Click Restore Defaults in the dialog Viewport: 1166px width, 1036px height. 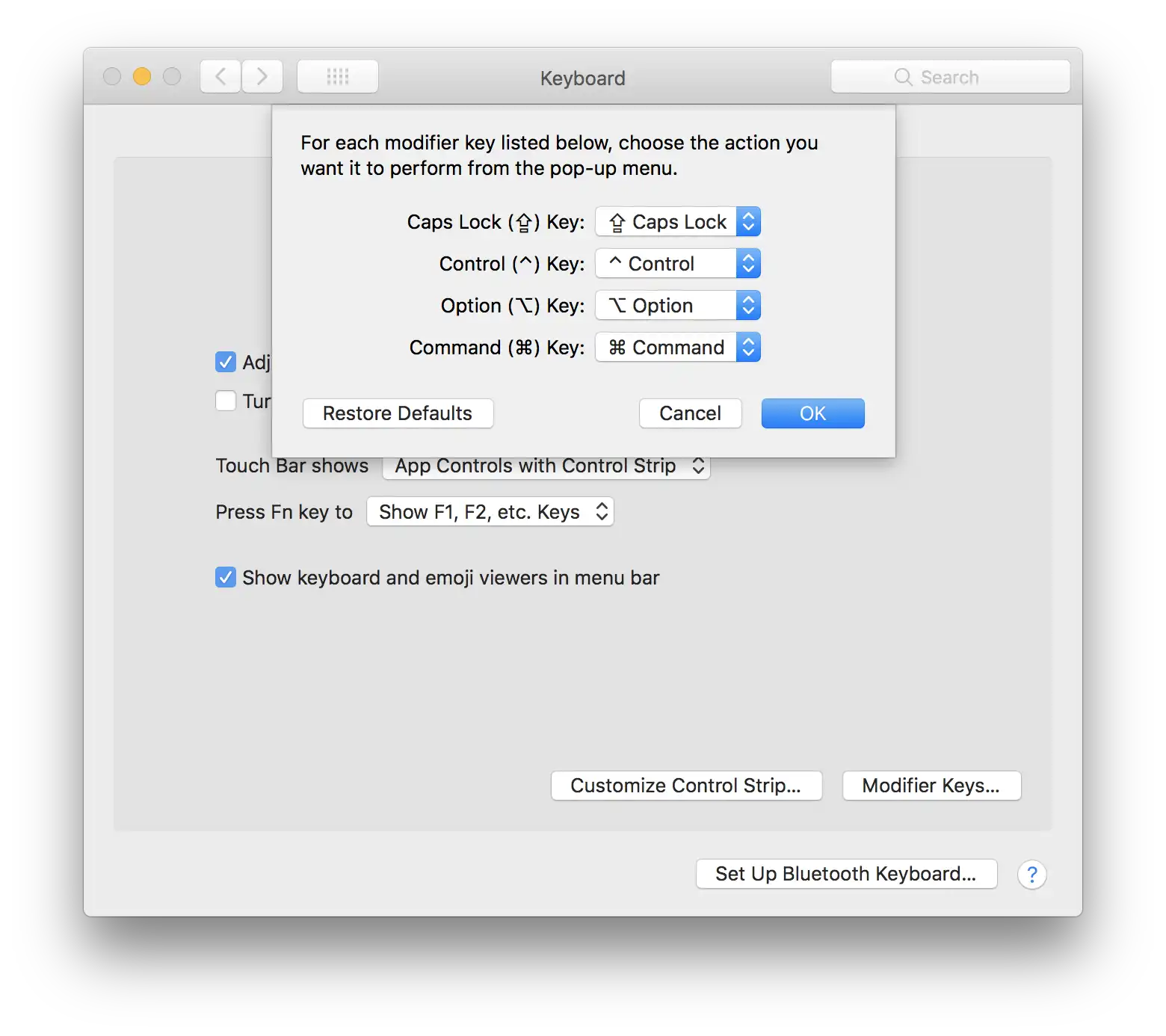pos(398,413)
